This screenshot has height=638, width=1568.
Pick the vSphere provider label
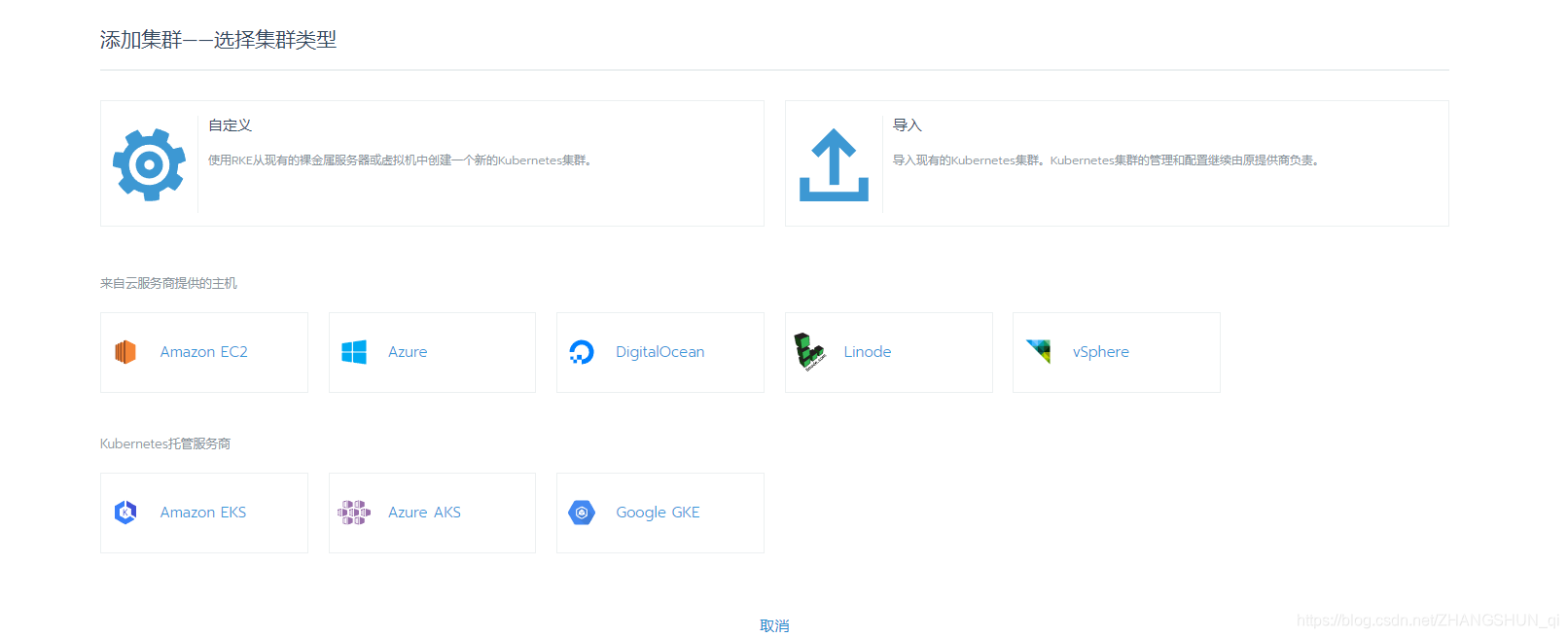coord(1101,352)
